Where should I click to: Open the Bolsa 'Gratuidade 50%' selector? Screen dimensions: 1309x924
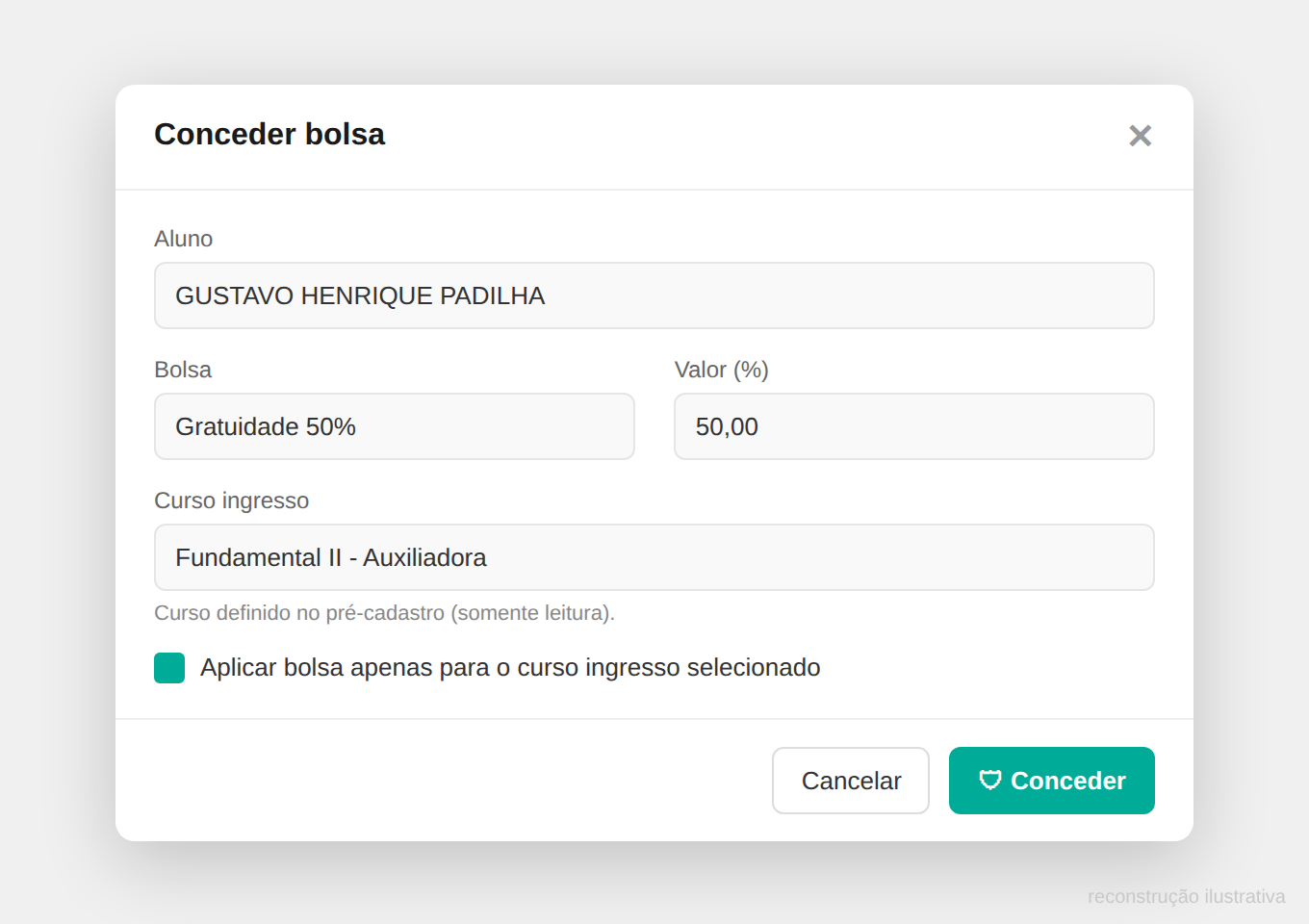click(395, 426)
